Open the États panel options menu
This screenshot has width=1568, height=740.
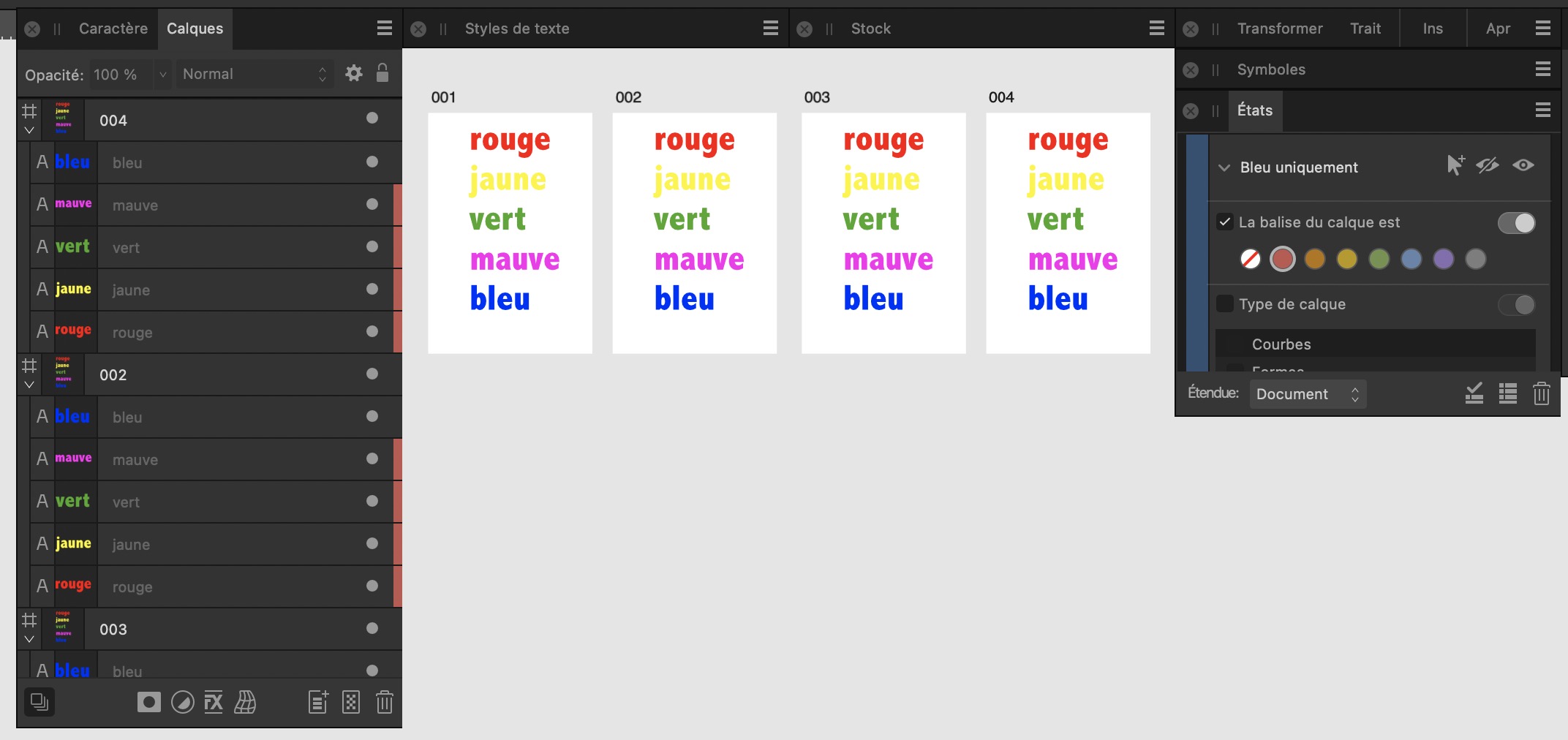click(x=1543, y=110)
